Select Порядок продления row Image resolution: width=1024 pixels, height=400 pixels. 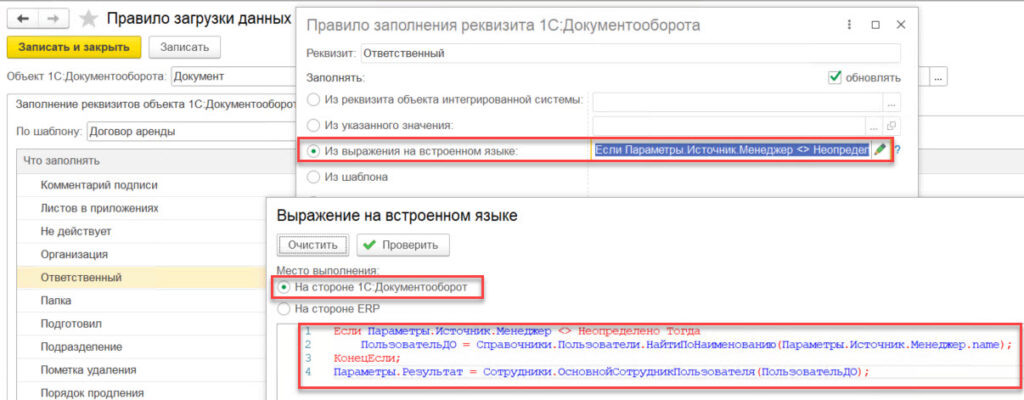tap(141, 393)
